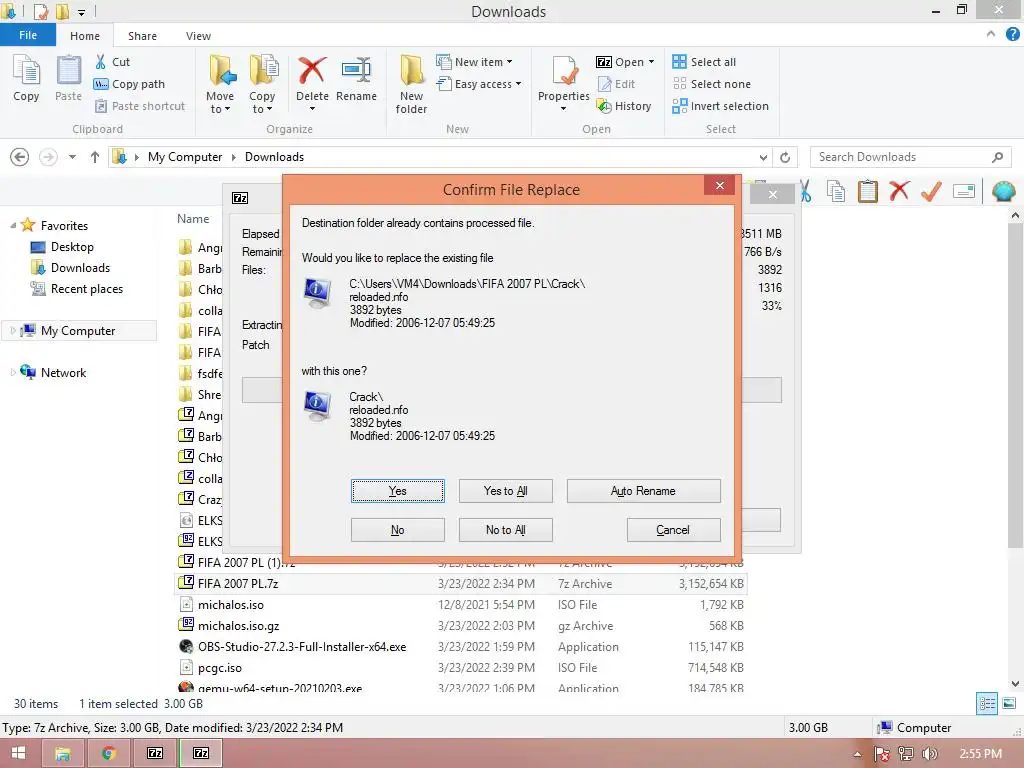Click the volume speaker icon in the system tray

coord(929,754)
